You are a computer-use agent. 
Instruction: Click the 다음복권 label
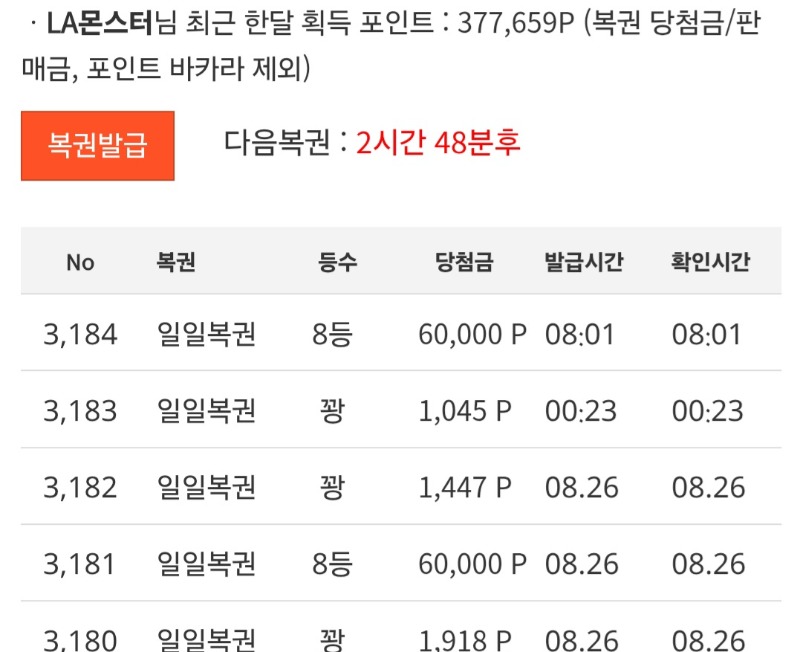pos(277,142)
